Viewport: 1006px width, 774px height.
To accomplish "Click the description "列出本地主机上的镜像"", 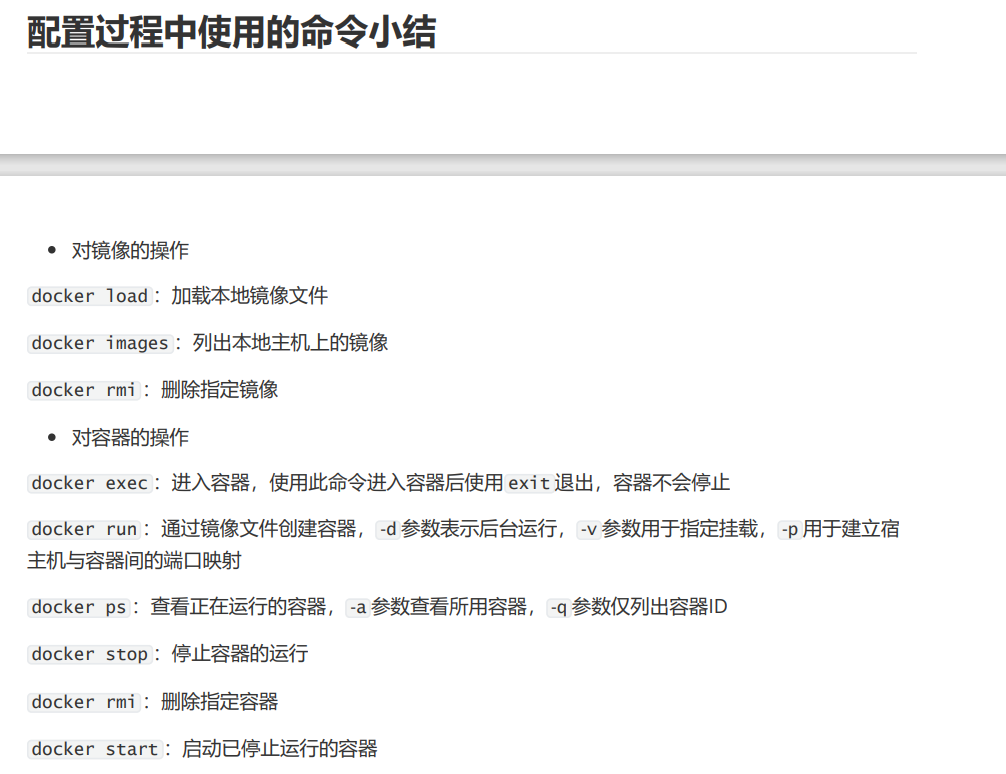I will click(291, 343).
